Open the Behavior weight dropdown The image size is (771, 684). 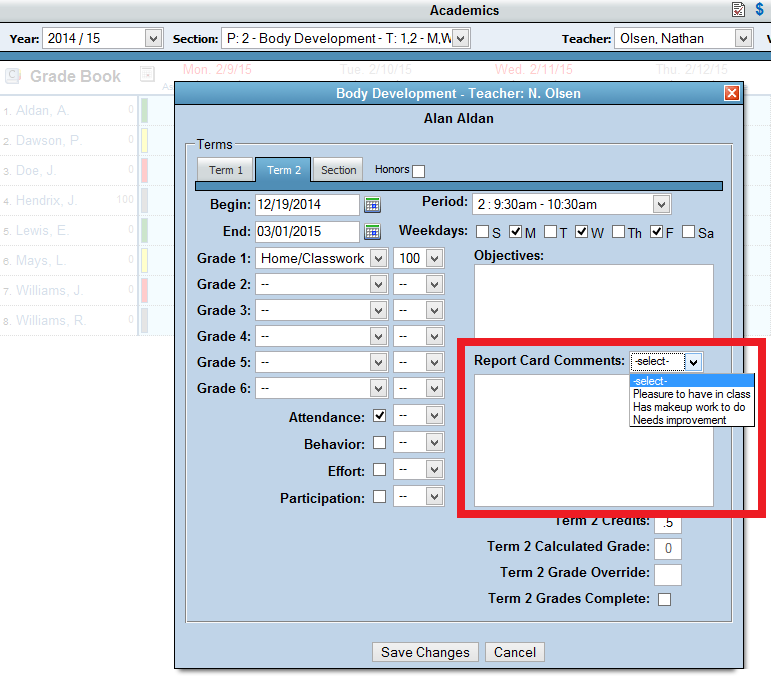(419, 443)
